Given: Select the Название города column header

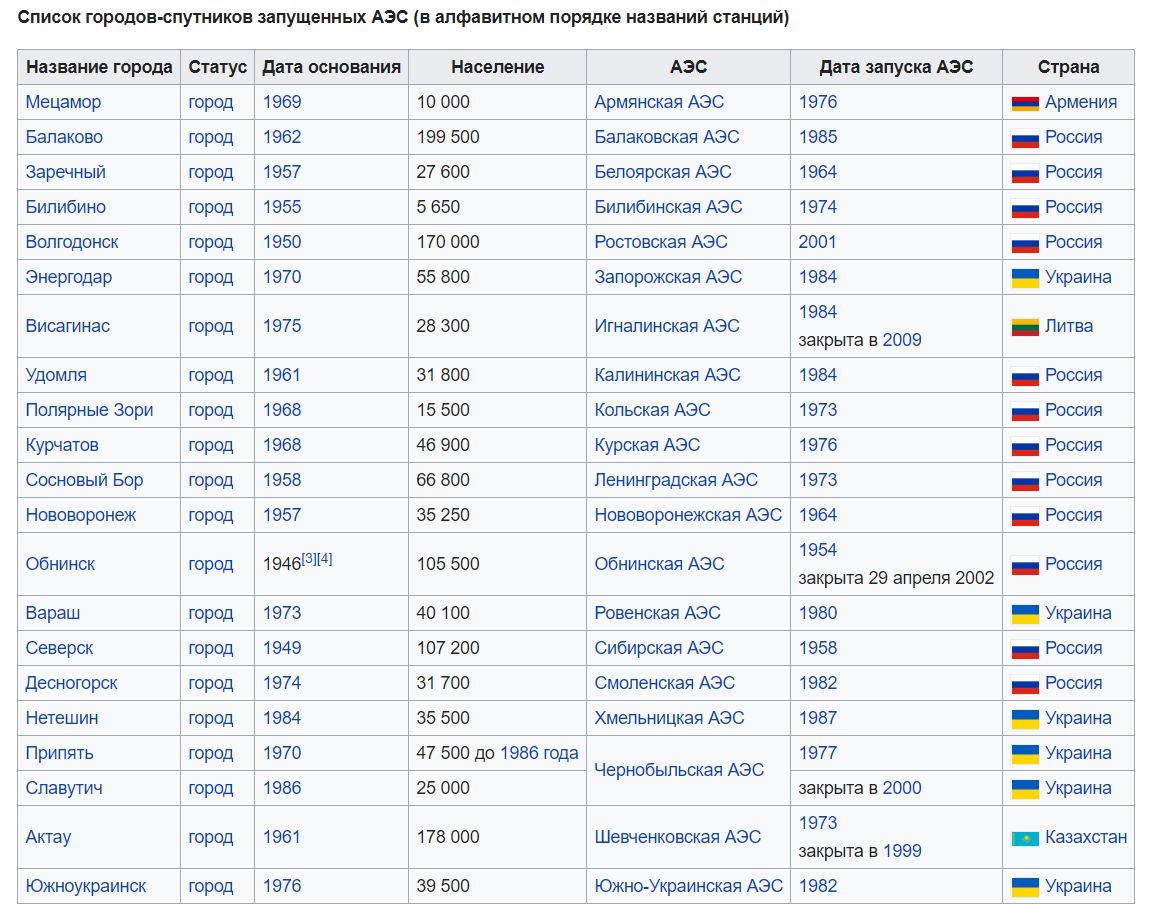Looking at the screenshot, I should [99, 67].
